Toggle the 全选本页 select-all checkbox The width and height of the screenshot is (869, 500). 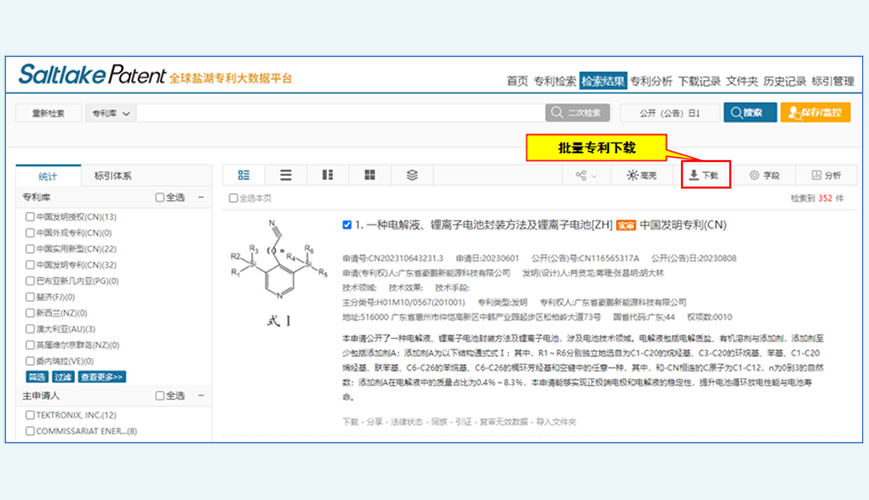point(233,198)
